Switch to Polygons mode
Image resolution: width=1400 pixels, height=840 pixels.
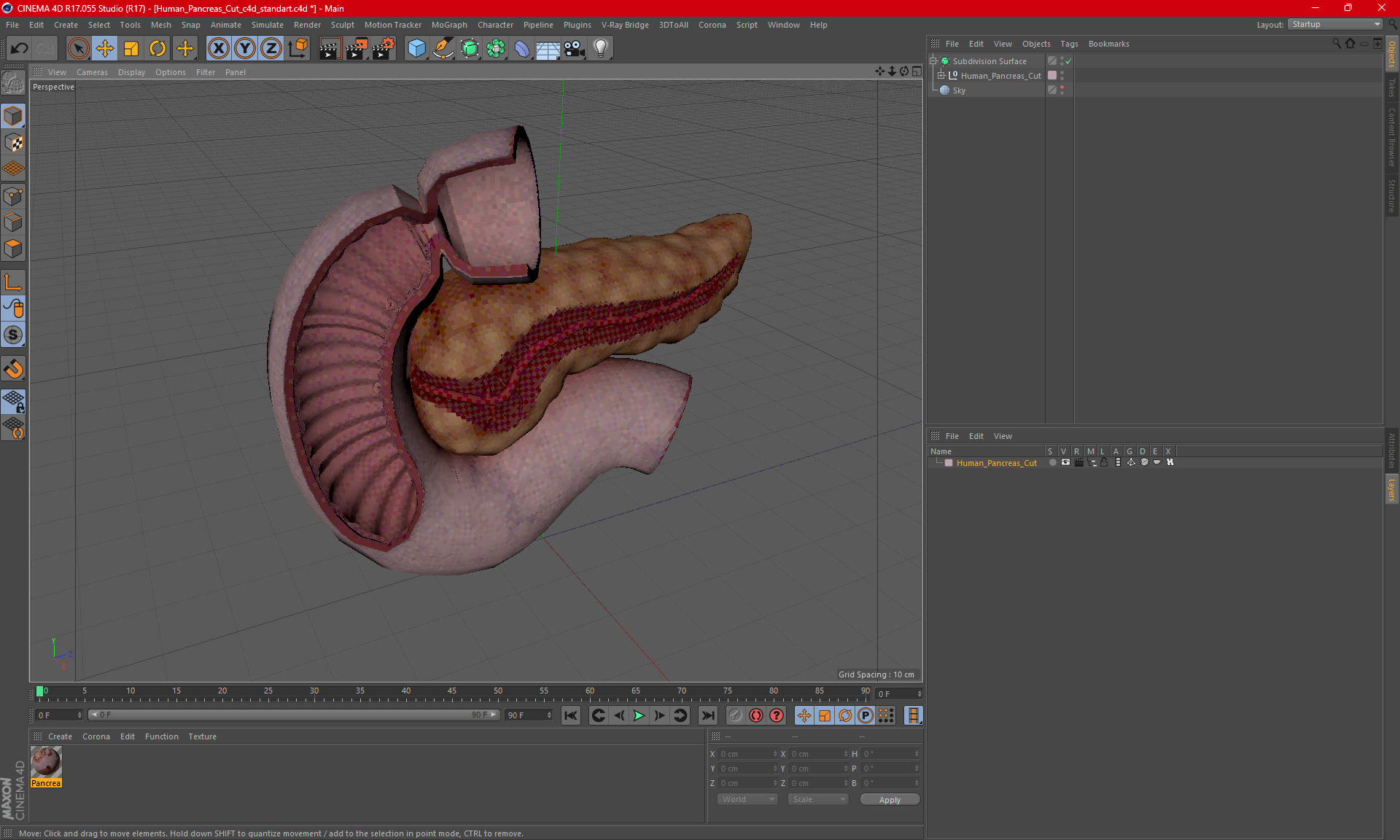click(x=13, y=249)
